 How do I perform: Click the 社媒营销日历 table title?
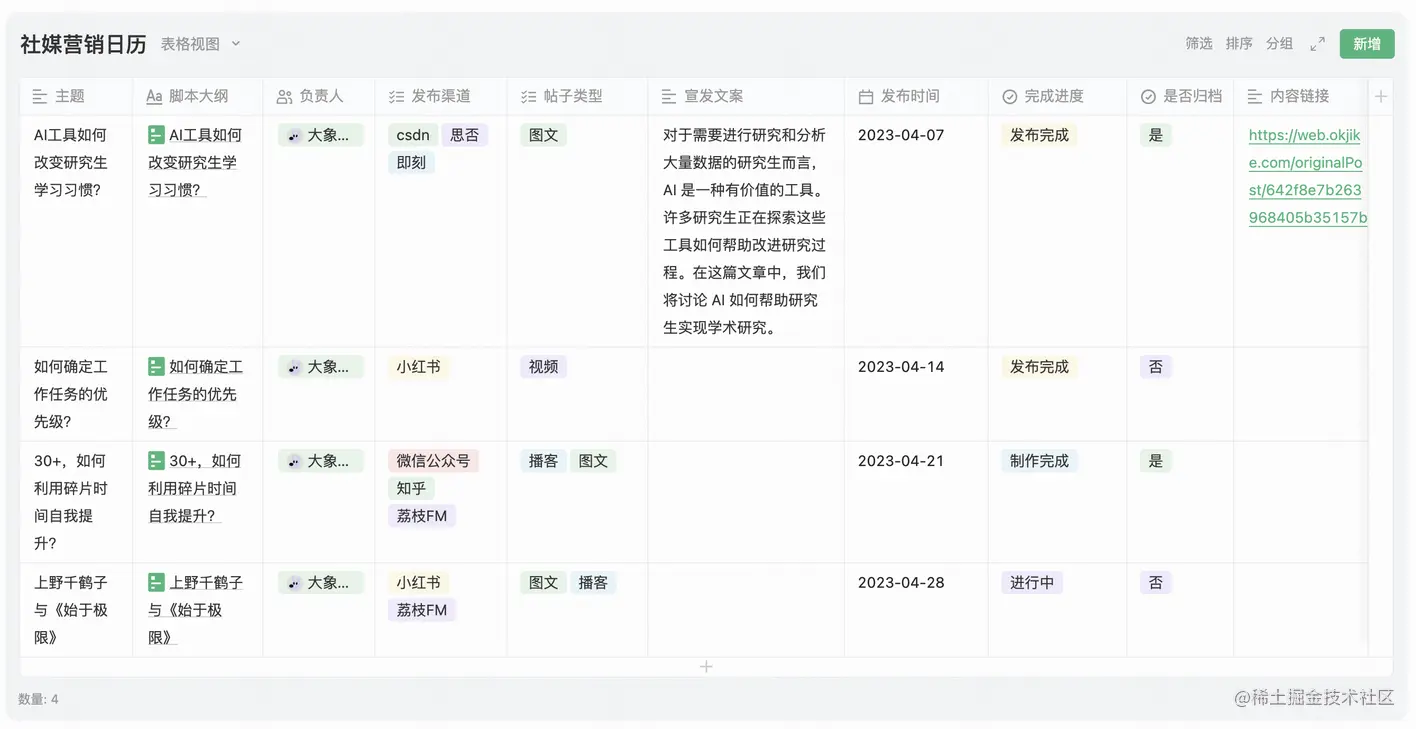(83, 44)
